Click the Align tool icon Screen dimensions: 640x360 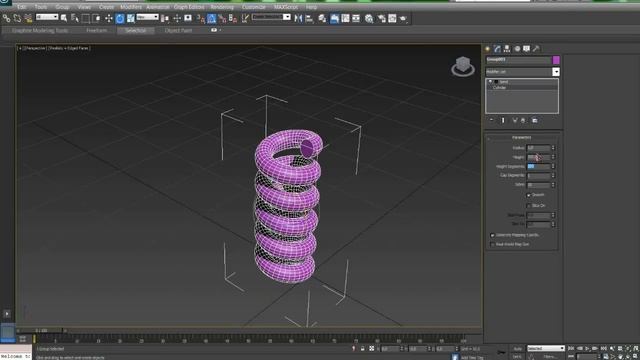click(x=309, y=18)
